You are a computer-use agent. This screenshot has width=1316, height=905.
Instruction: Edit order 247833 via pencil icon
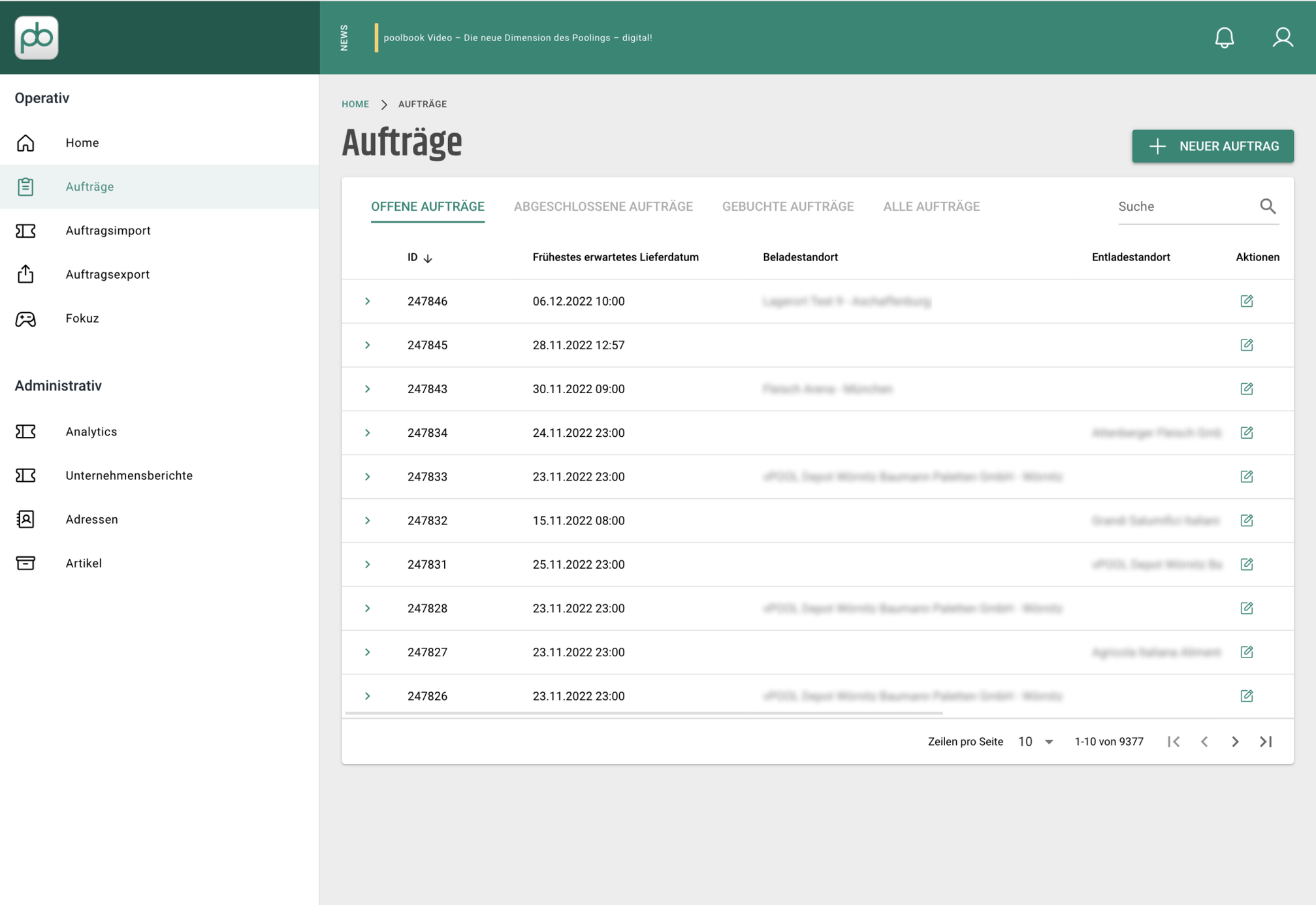pos(1246,477)
